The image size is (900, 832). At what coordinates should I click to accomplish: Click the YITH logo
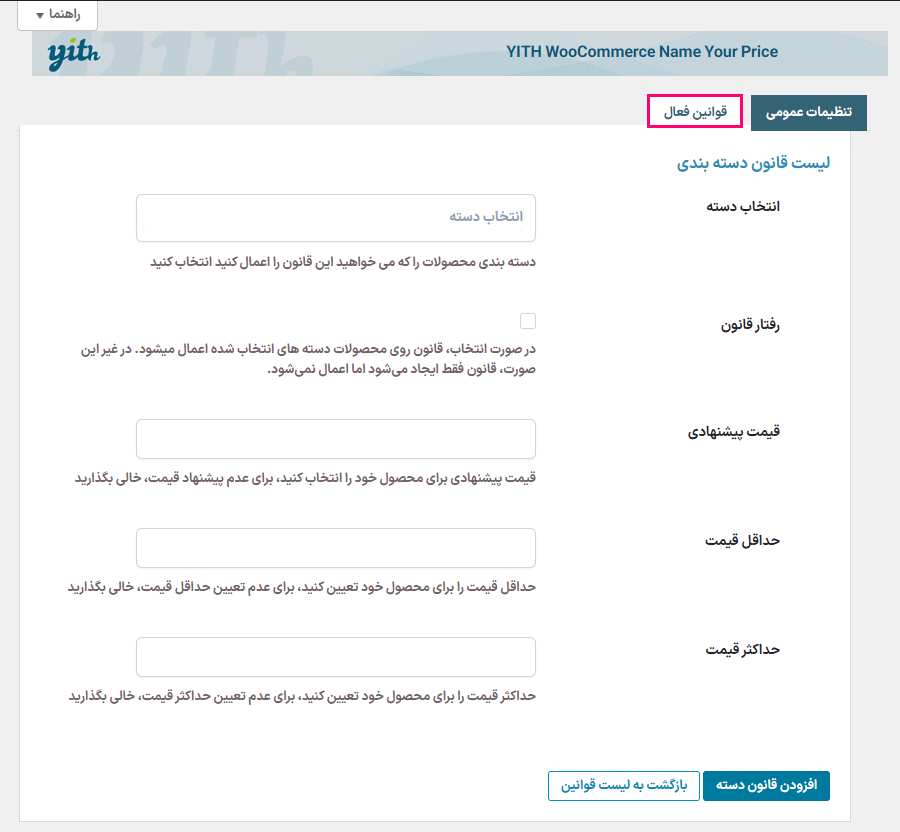pos(73,55)
